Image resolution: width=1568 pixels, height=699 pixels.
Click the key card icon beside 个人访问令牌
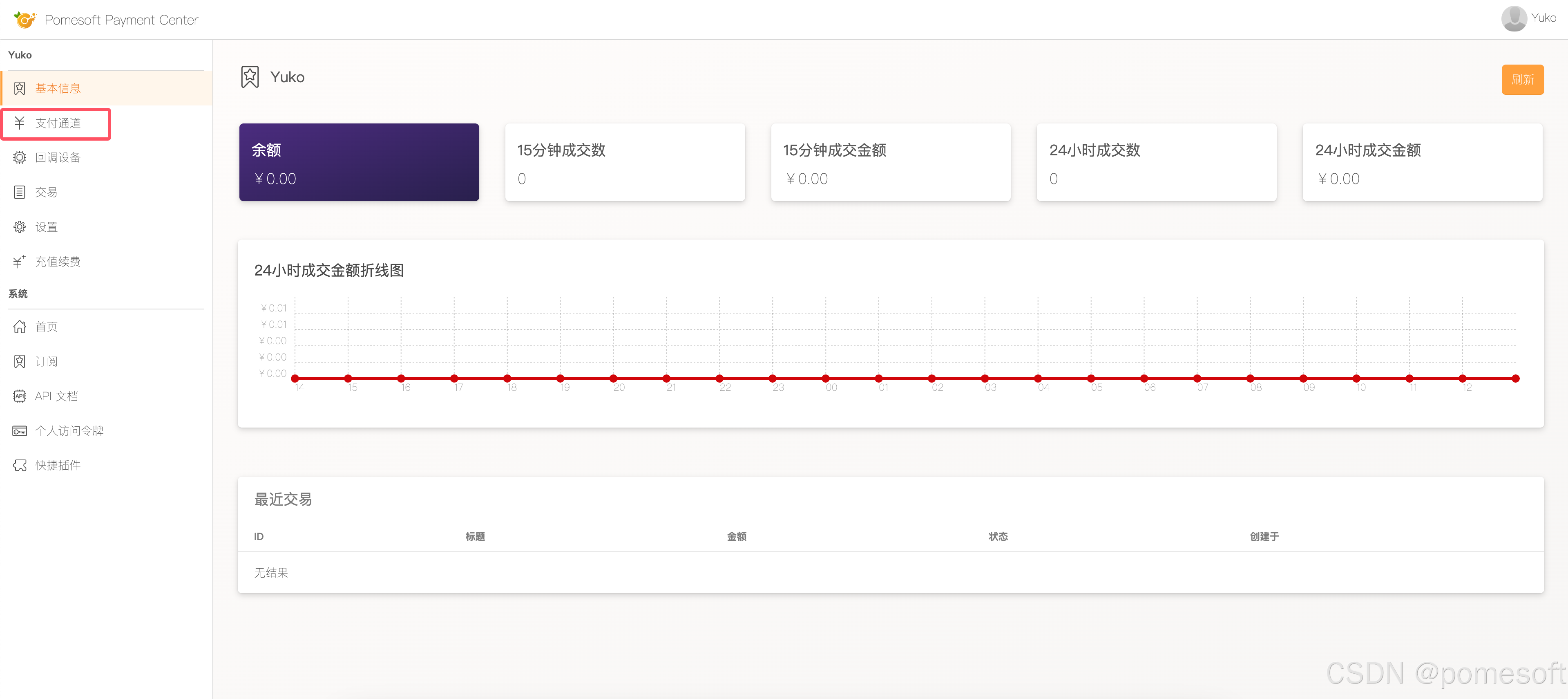[x=20, y=431]
